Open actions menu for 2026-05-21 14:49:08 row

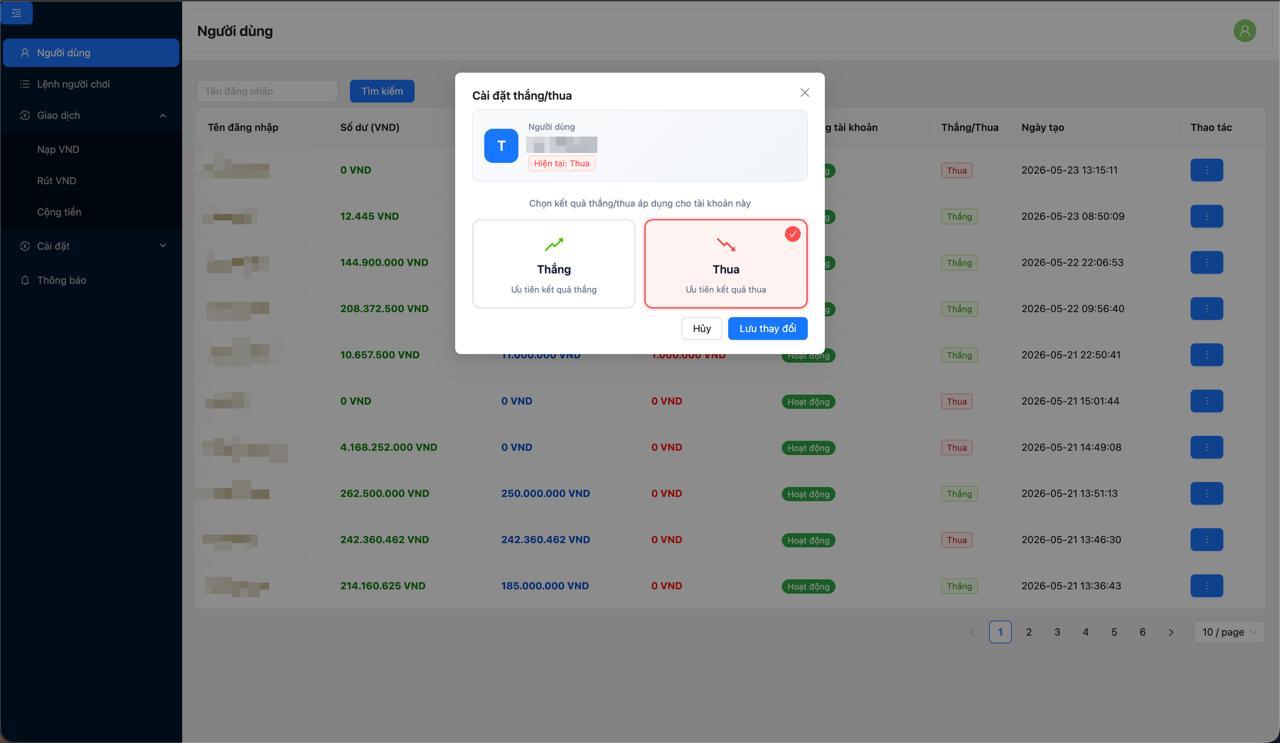tap(1206, 447)
